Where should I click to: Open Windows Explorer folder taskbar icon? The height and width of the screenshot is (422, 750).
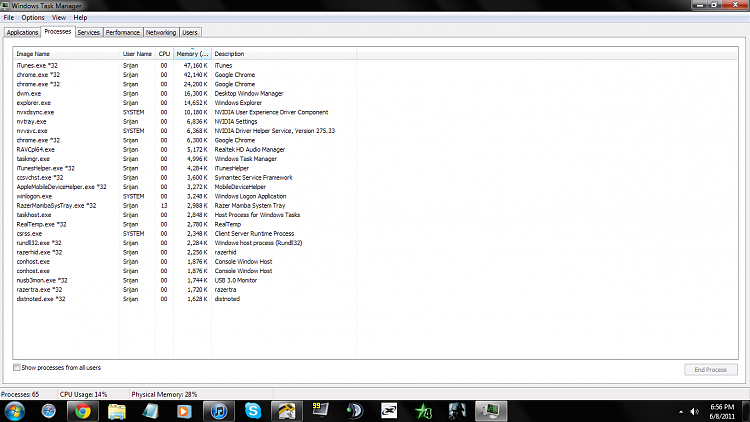[x=116, y=411]
